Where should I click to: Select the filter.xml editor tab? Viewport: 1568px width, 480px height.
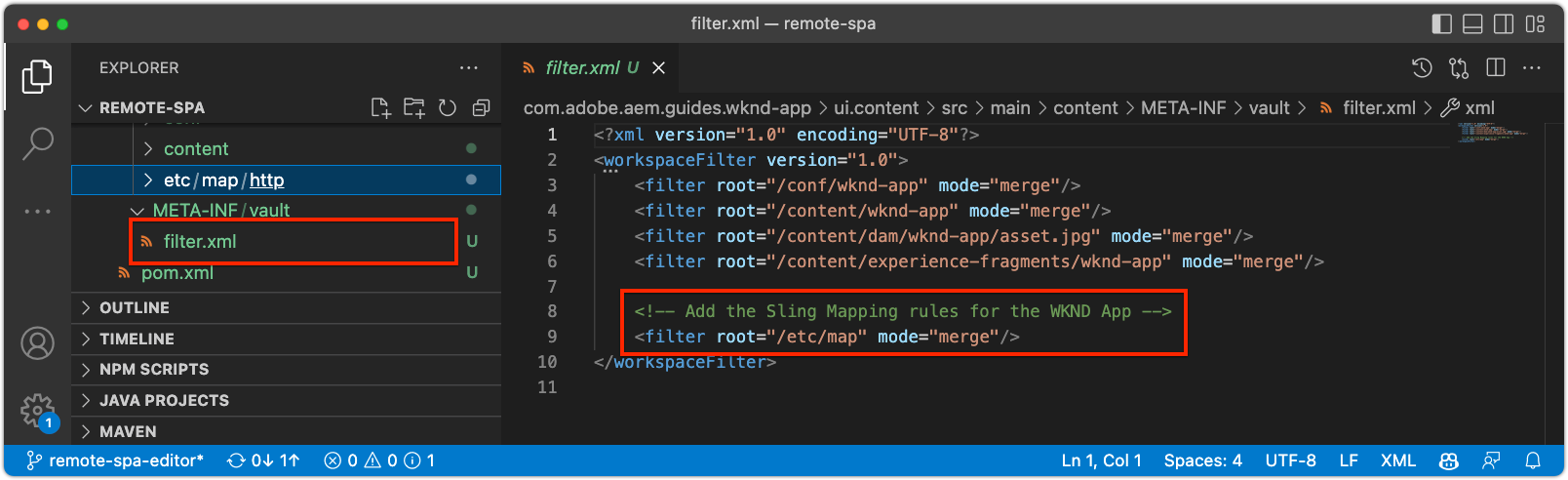[582, 67]
